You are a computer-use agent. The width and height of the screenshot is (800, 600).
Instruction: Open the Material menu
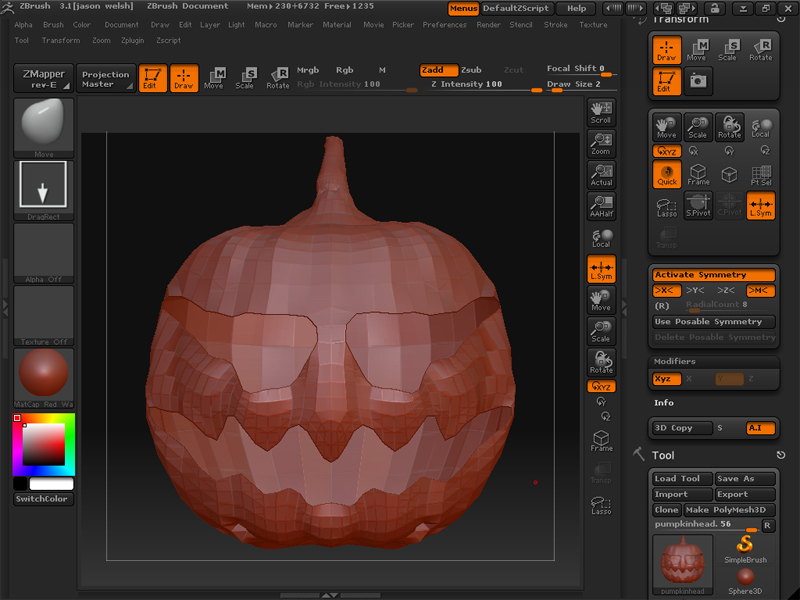click(337, 24)
